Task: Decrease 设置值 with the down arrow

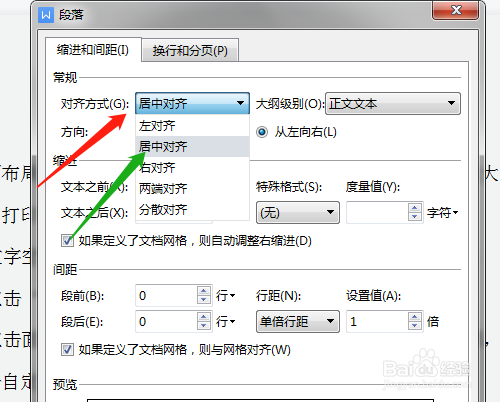Action: (414, 326)
